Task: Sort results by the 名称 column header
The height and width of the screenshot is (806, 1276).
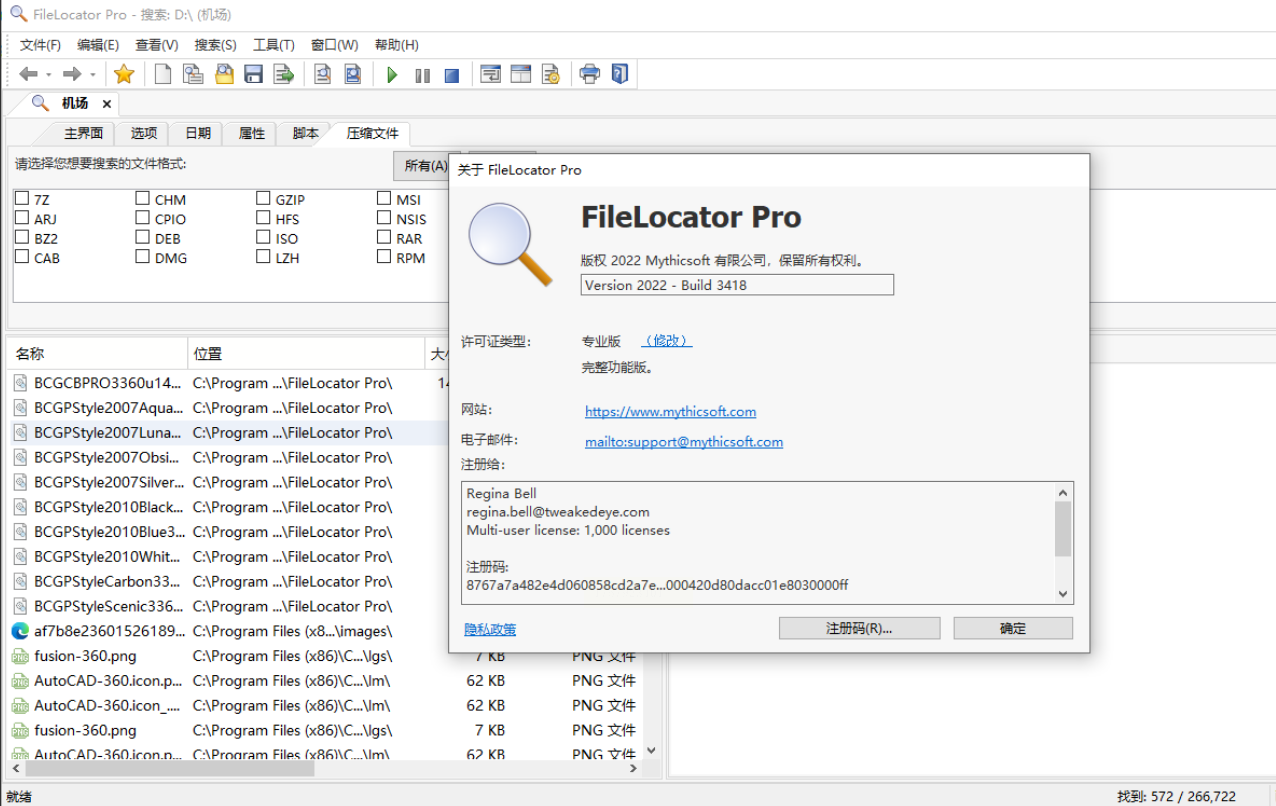Action: [97, 353]
